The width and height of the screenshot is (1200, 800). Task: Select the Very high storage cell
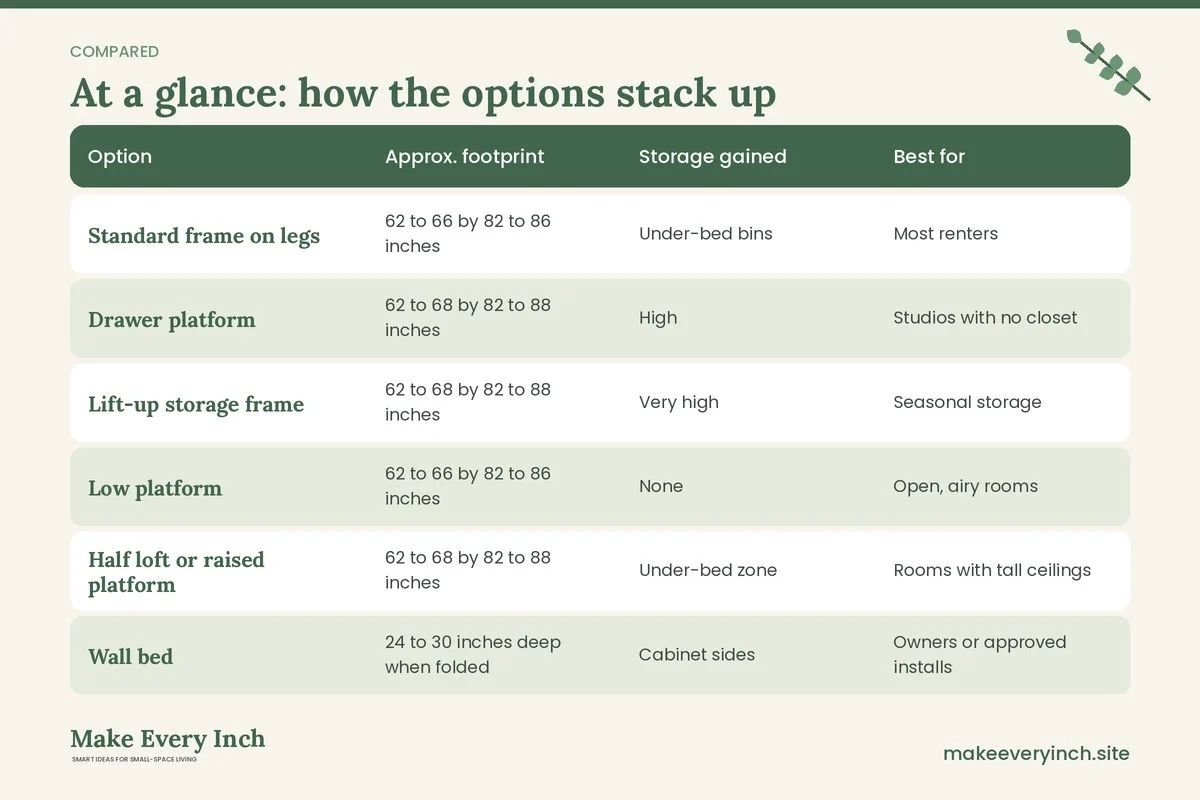(x=679, y=402)
